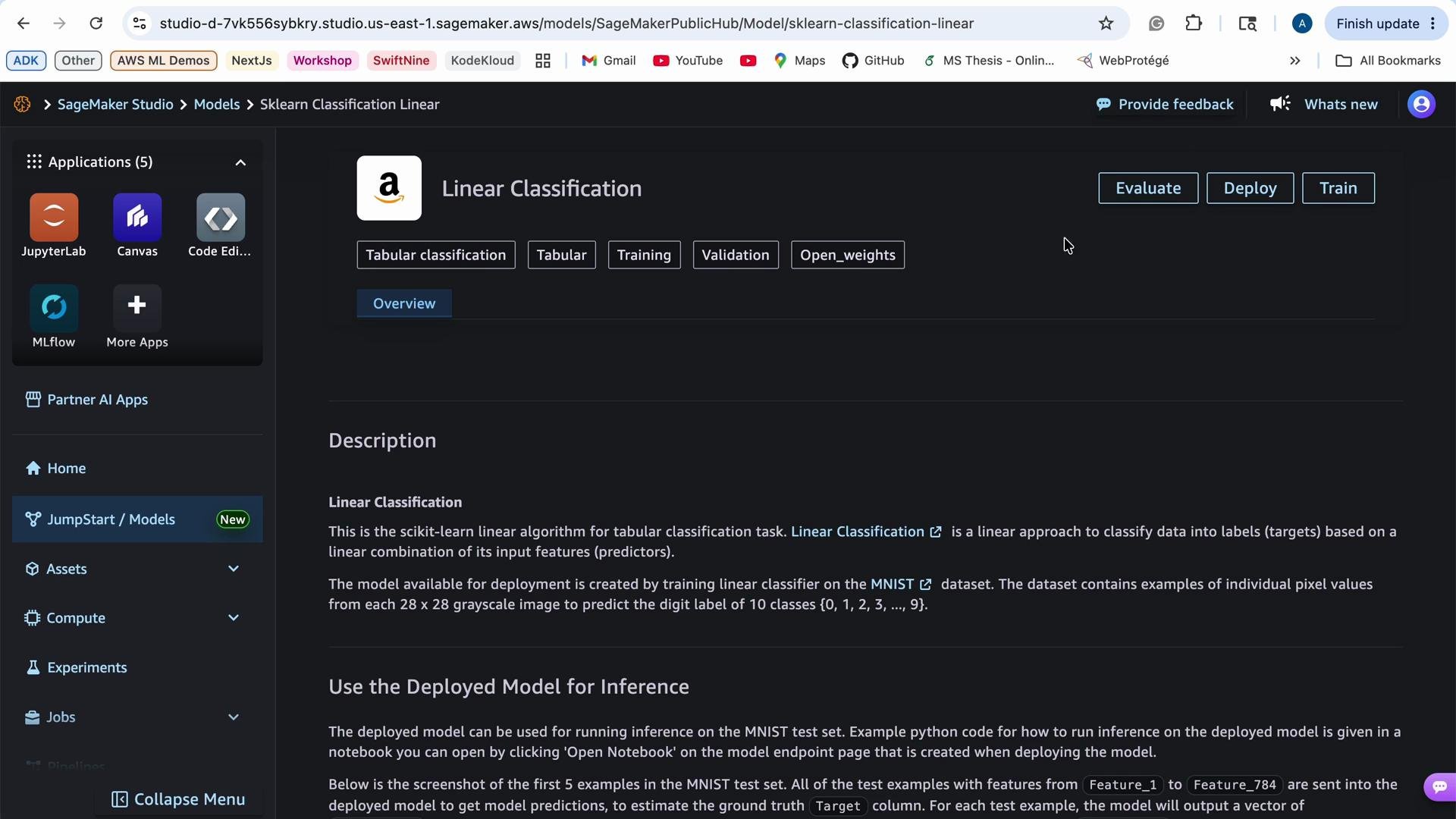Open the Gmail bookmark
1456x819 pixels.
[608, 61]
